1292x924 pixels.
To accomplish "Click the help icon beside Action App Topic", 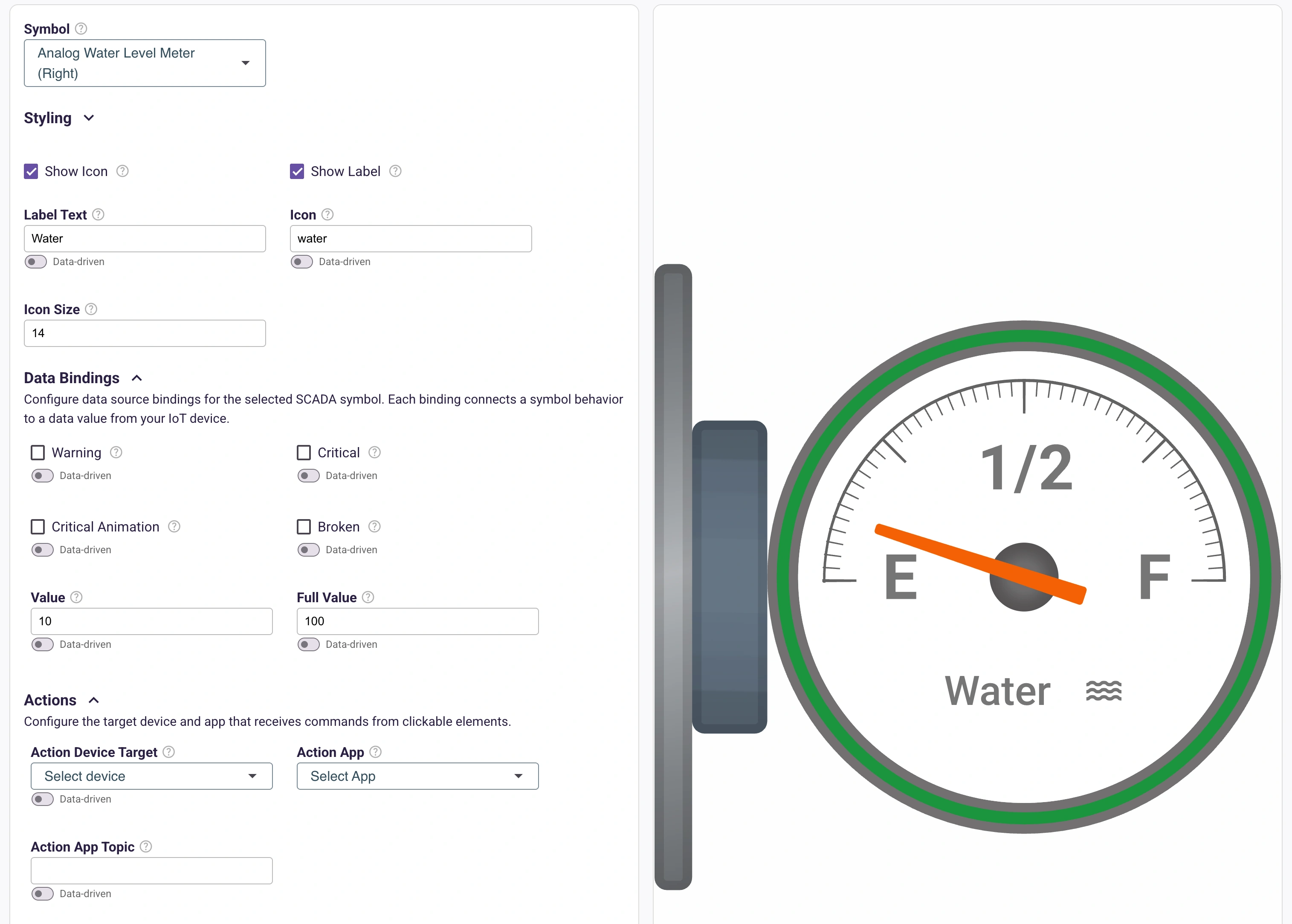I will (146, 846).
